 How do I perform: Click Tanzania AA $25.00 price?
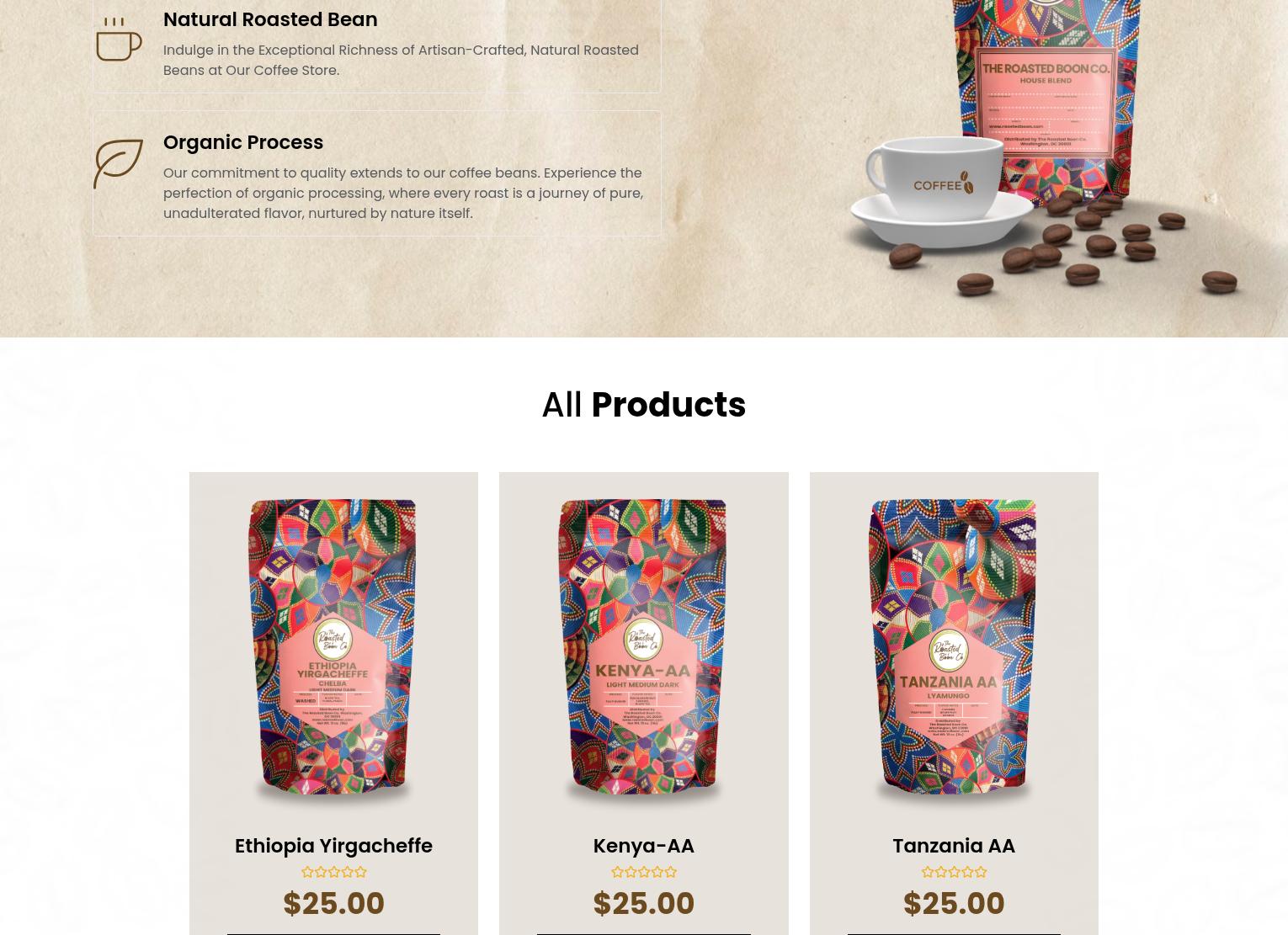(954, 904)
